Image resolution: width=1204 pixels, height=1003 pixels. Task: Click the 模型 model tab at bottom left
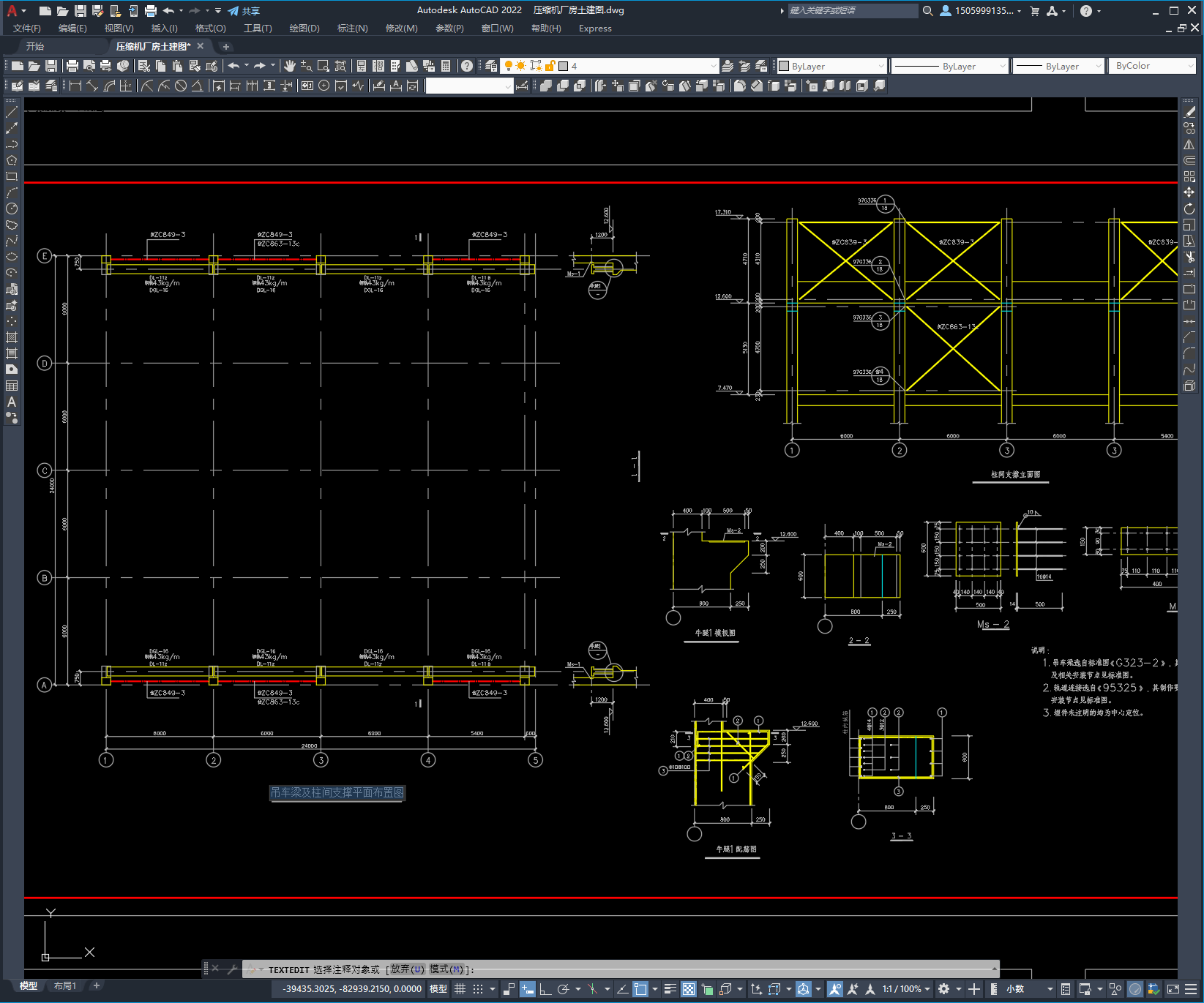tap(29, 985)
